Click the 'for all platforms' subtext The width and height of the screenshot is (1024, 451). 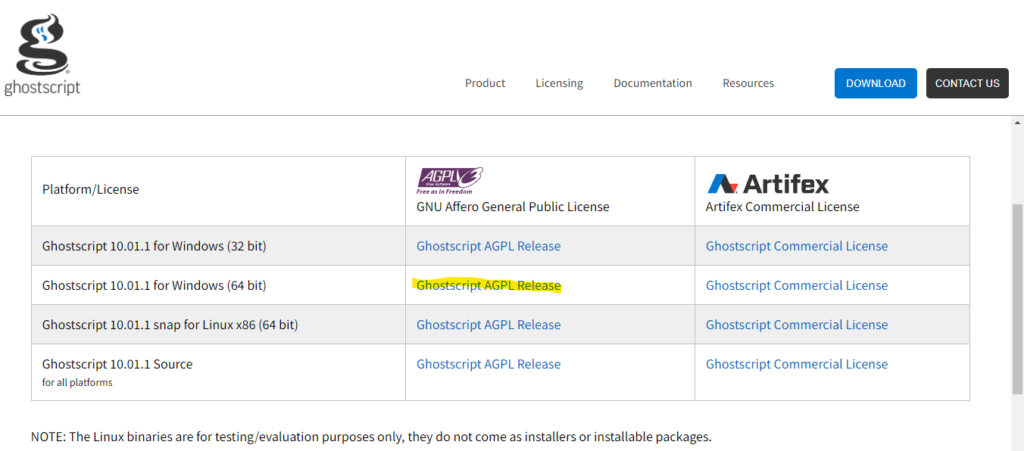point(77,382)
